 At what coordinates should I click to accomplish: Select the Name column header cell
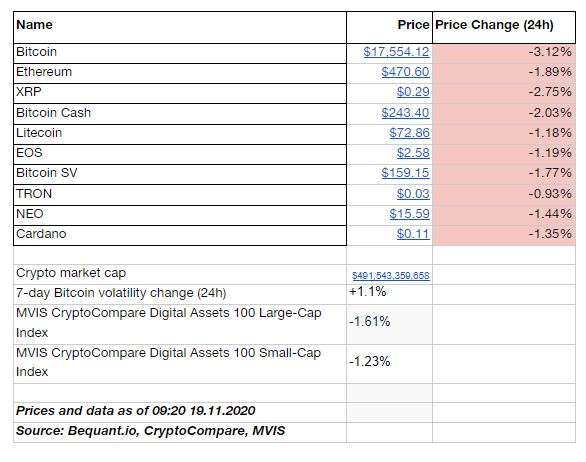coord(180,27)
